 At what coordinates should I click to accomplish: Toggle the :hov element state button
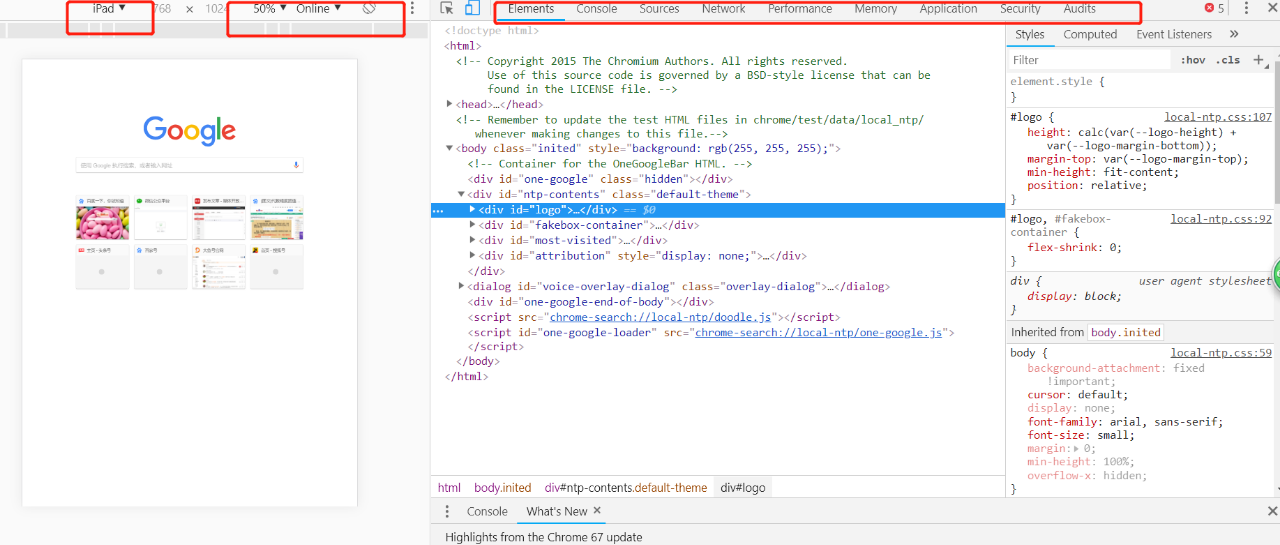1192,60
